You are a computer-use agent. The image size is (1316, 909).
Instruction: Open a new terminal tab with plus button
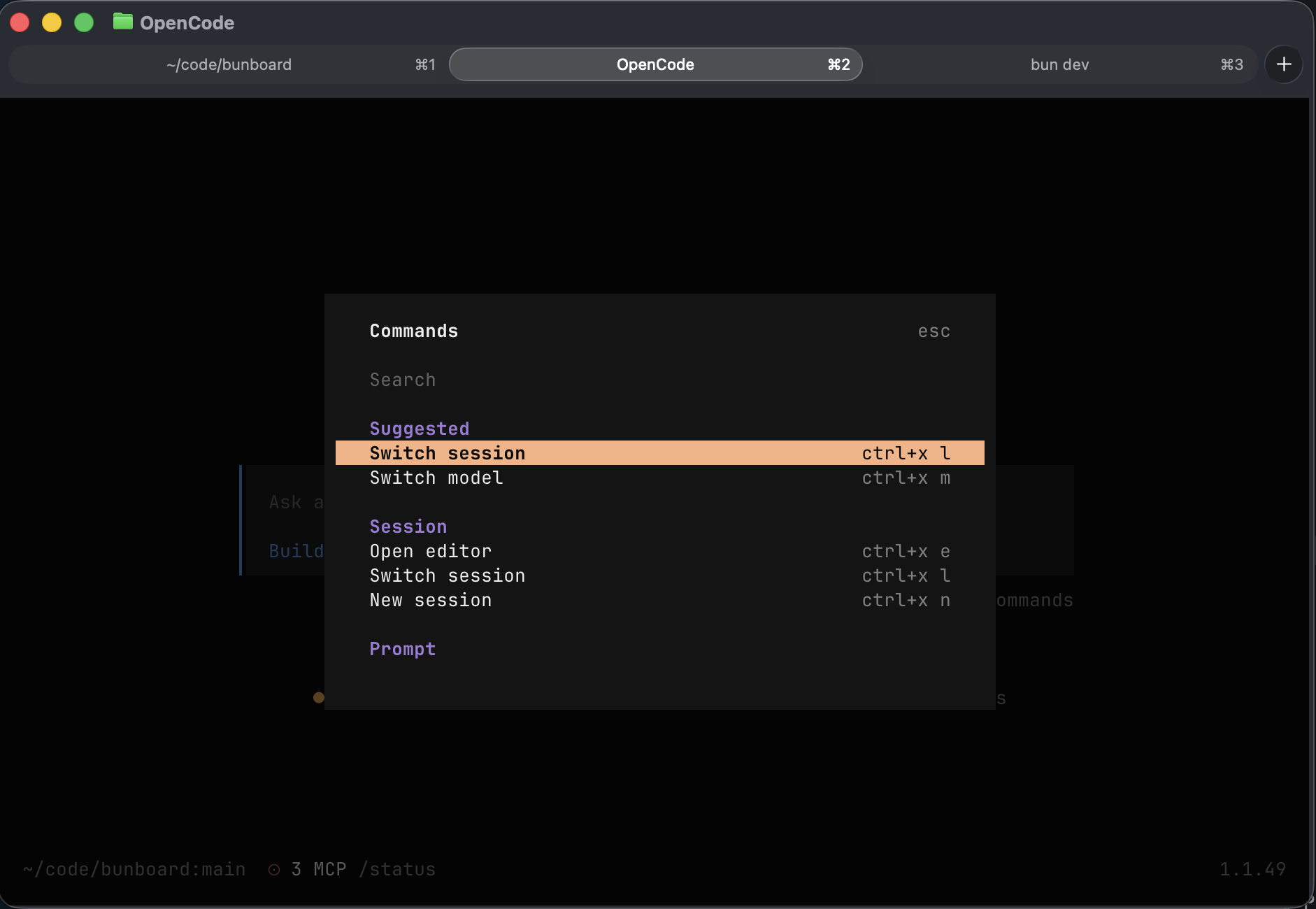[x=1284, y=64]
